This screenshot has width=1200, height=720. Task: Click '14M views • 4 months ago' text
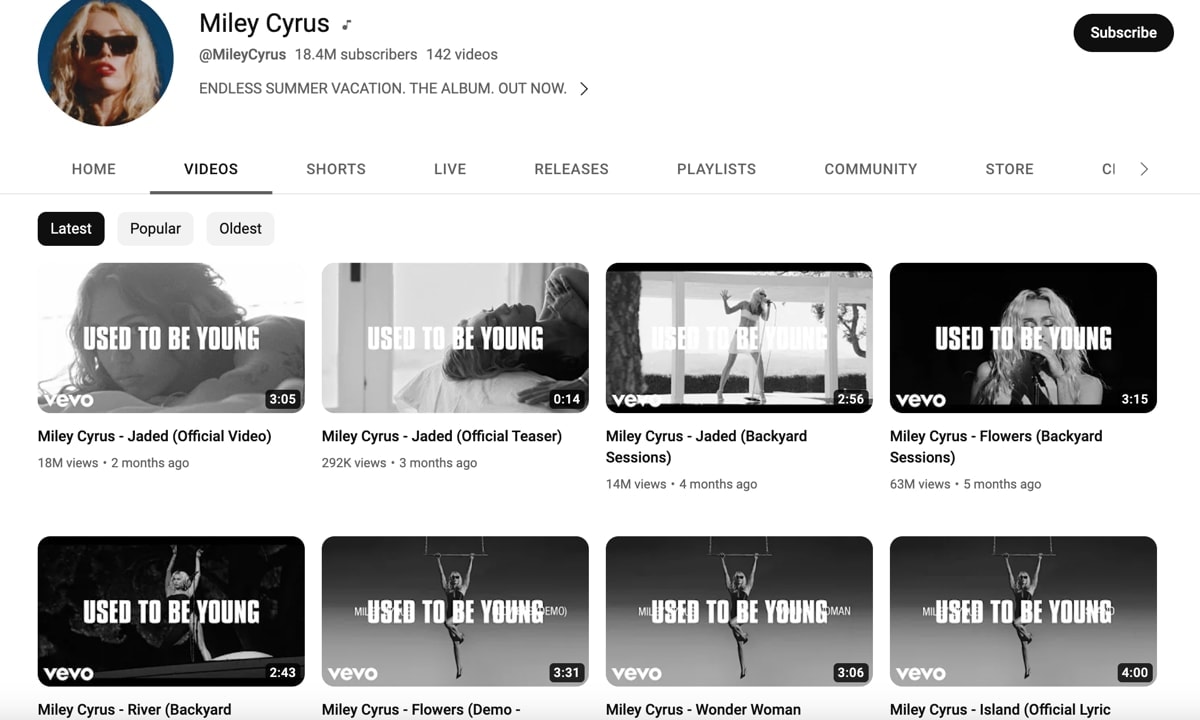coord(681,484)
